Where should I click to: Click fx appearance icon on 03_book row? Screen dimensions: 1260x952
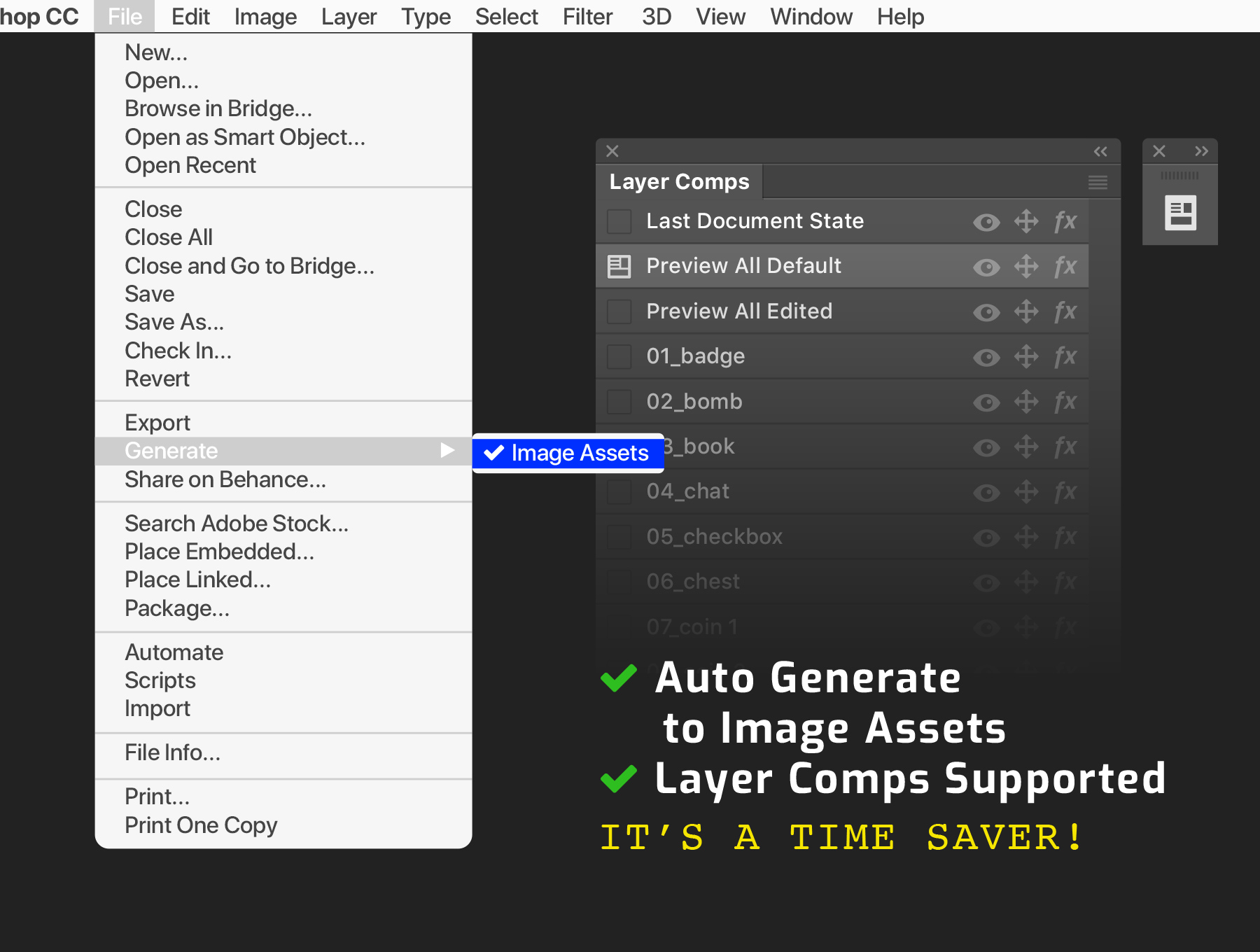[x=1065, y=447]
